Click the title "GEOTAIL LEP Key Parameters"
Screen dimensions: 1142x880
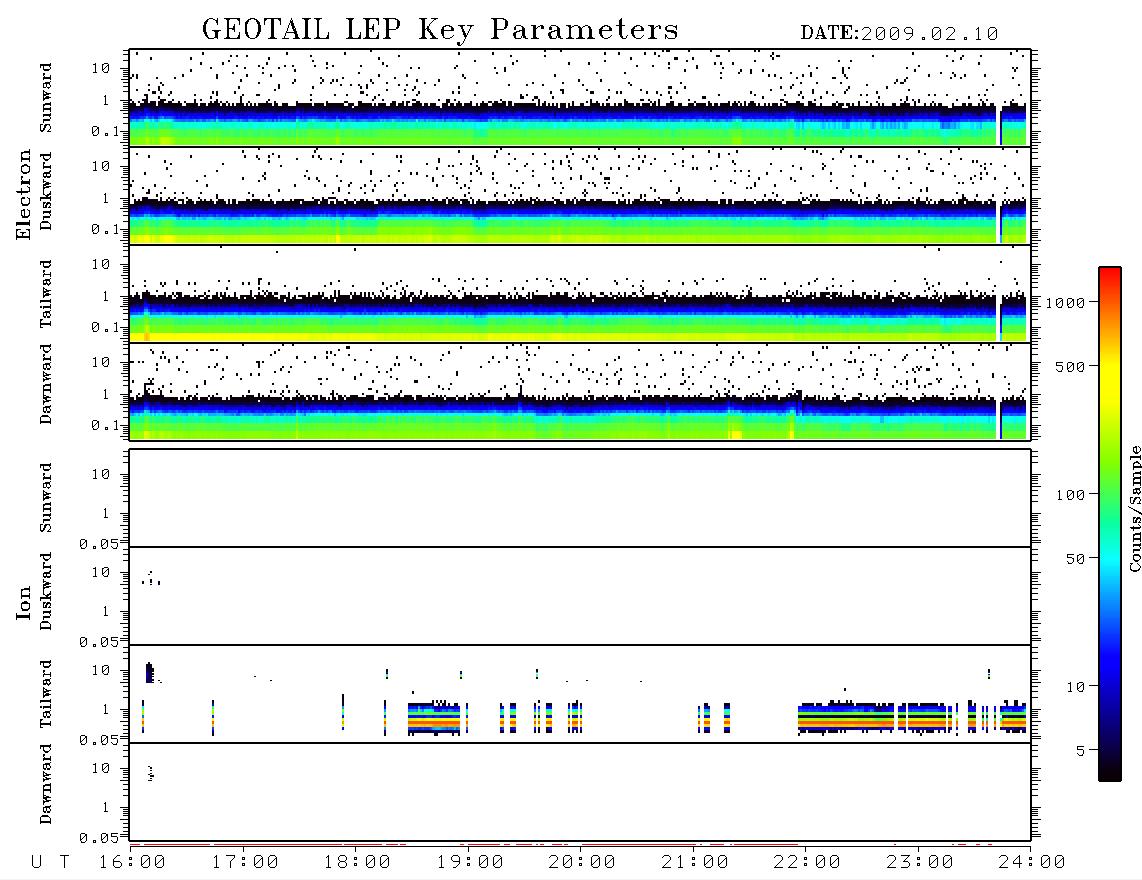(x=440, y=30)
